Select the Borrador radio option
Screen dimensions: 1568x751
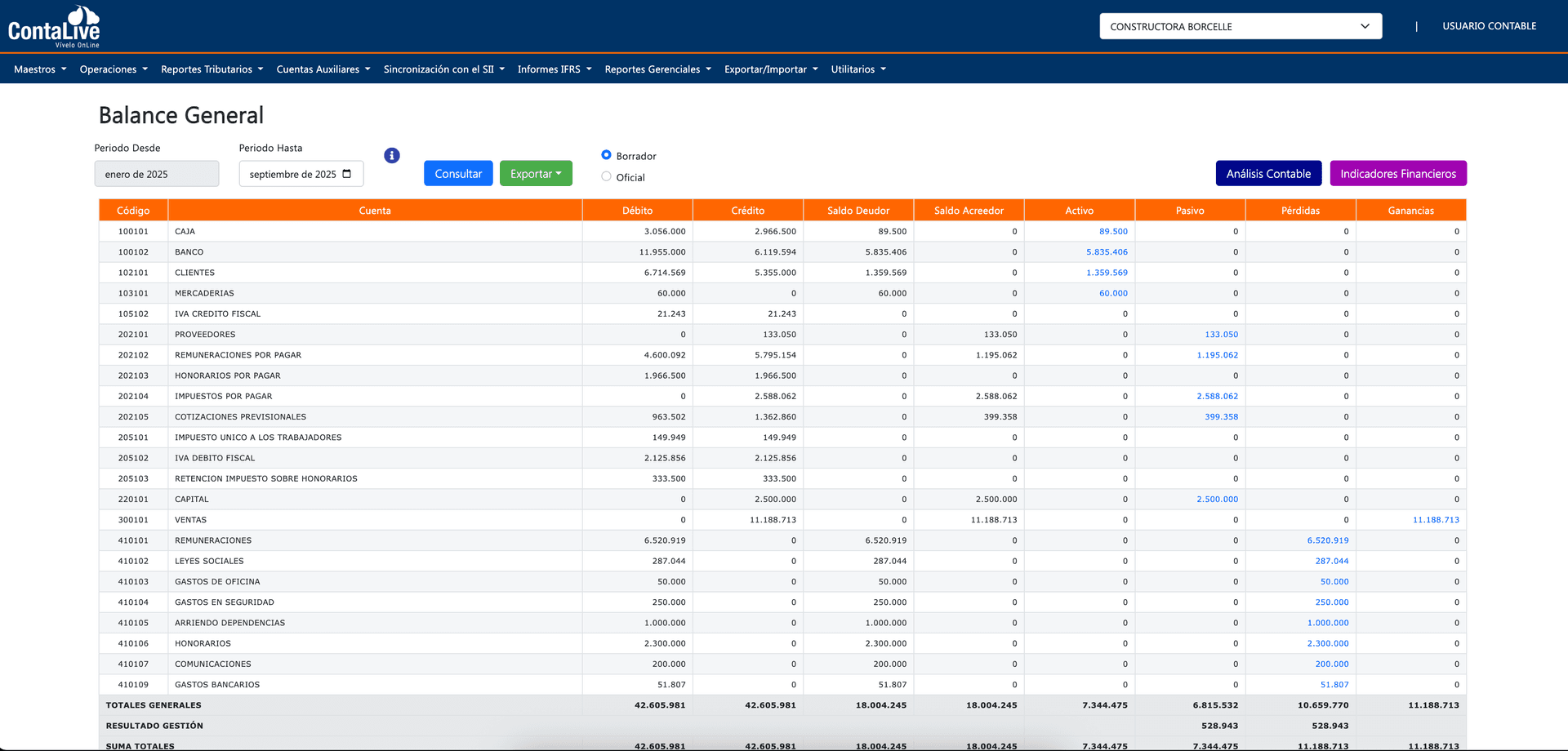[x=606, y=155]
